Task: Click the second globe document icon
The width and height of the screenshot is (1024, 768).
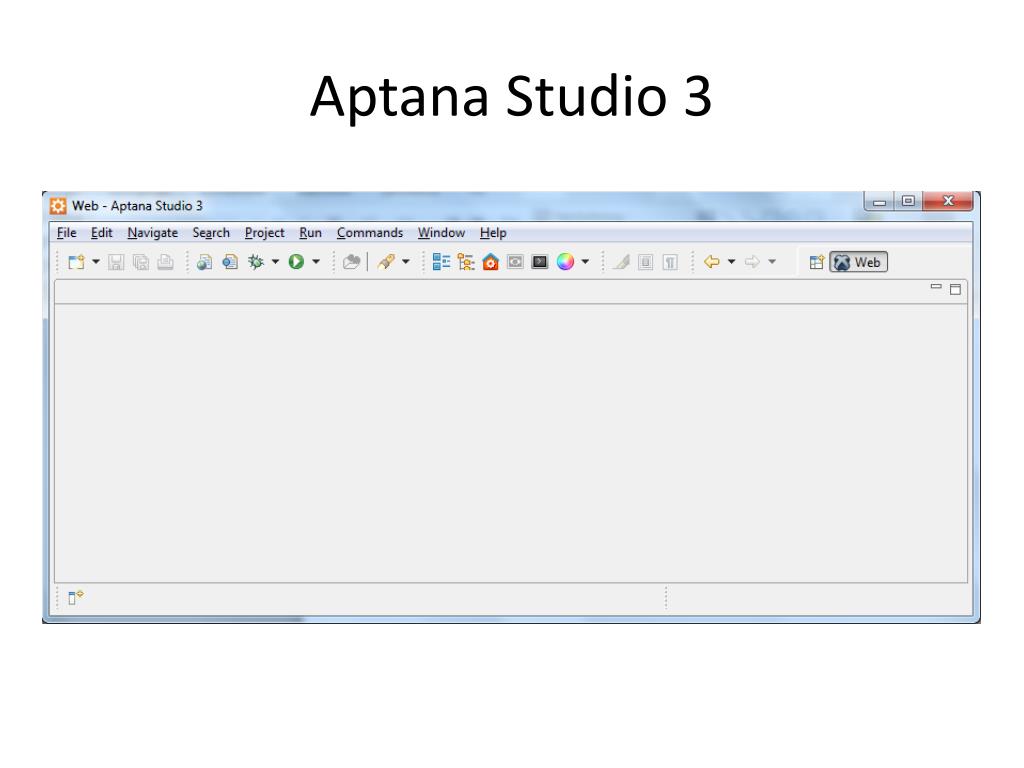Action: click(230, 262)
